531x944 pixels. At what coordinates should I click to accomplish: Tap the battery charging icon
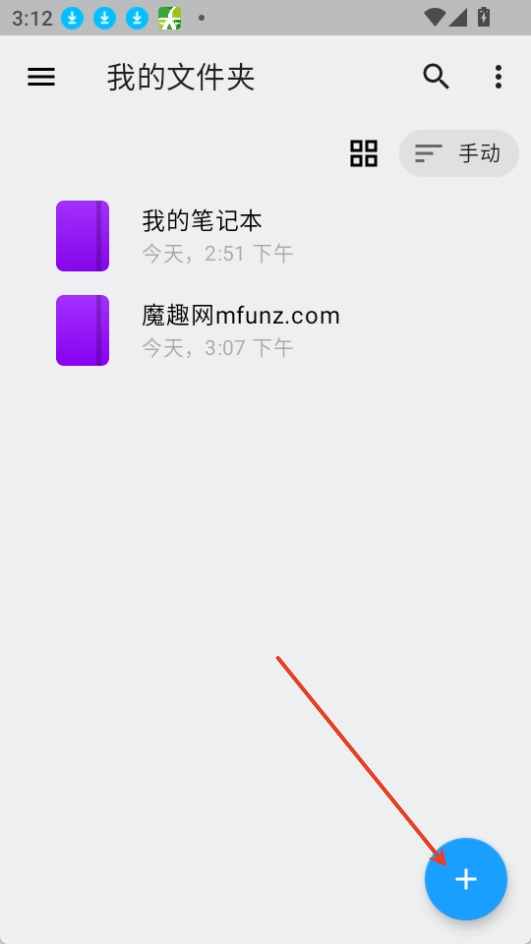pyautogui.click(x=483, y=17)
